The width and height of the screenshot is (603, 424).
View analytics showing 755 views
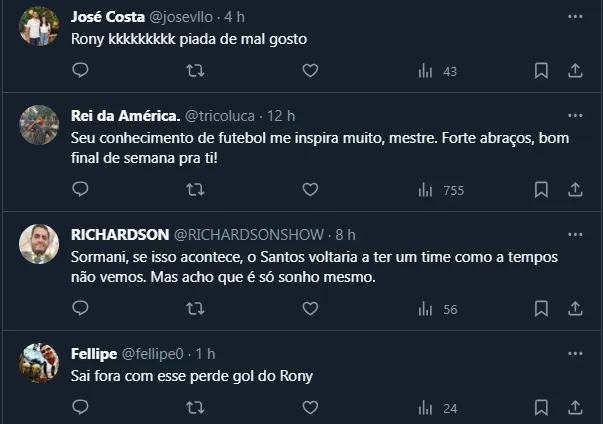coord(439,189)
